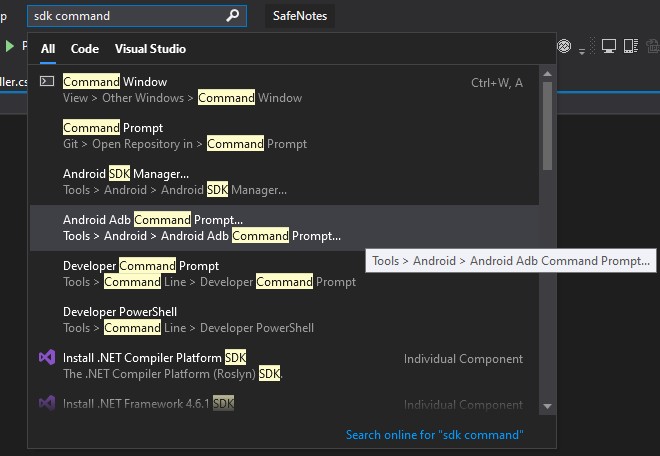Click the results scrollbar thumb
Screen dimensions: 660x456
[547, 125]
